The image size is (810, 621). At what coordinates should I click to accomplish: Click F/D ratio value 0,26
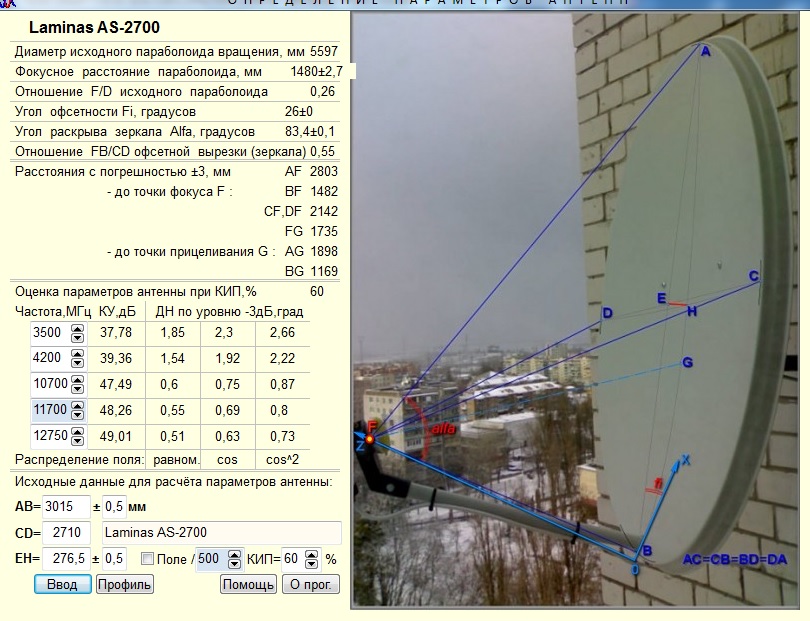(x=322, y=92)
